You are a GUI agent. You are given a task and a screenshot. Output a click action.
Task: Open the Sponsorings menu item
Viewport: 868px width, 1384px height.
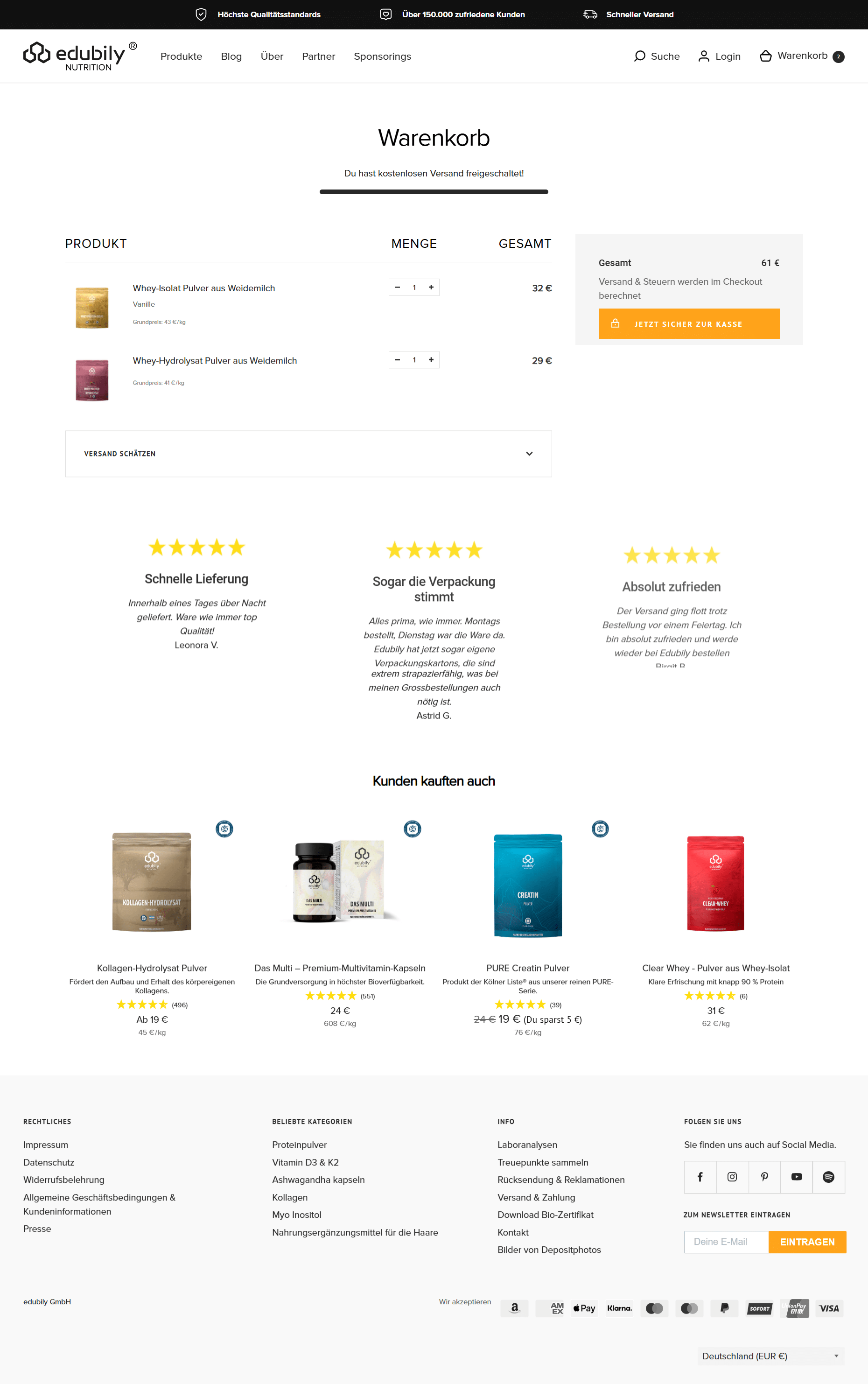pyautogui.click(x=382, y=56)
